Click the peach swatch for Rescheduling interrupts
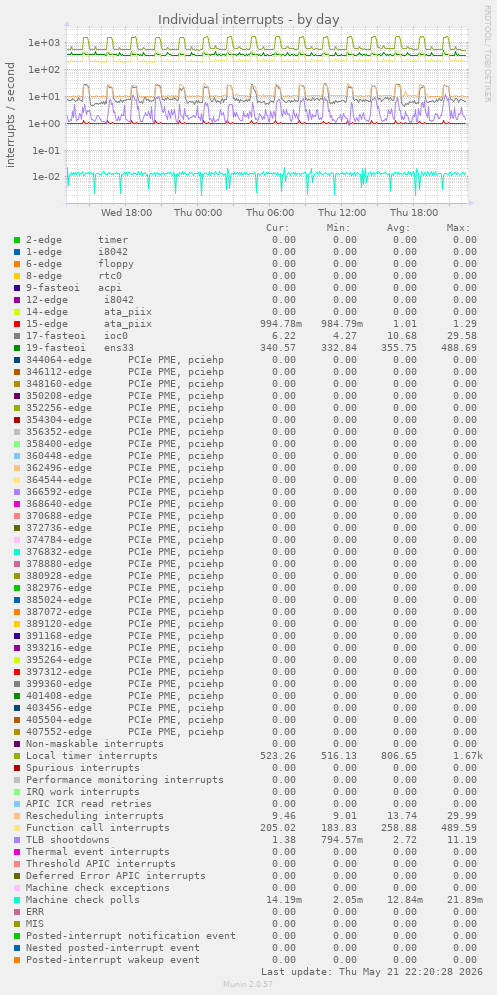This screenshot has height=995, width=497. point(17,815)
